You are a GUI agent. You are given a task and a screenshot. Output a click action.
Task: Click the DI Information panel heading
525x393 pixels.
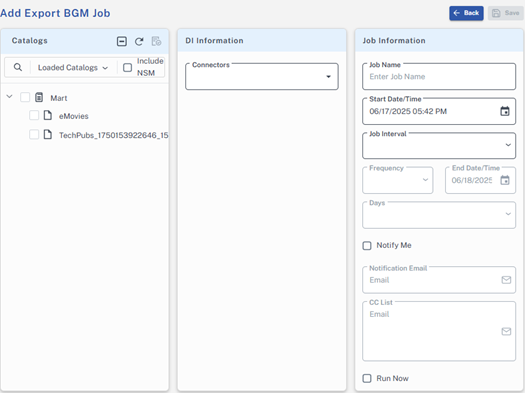214,41
